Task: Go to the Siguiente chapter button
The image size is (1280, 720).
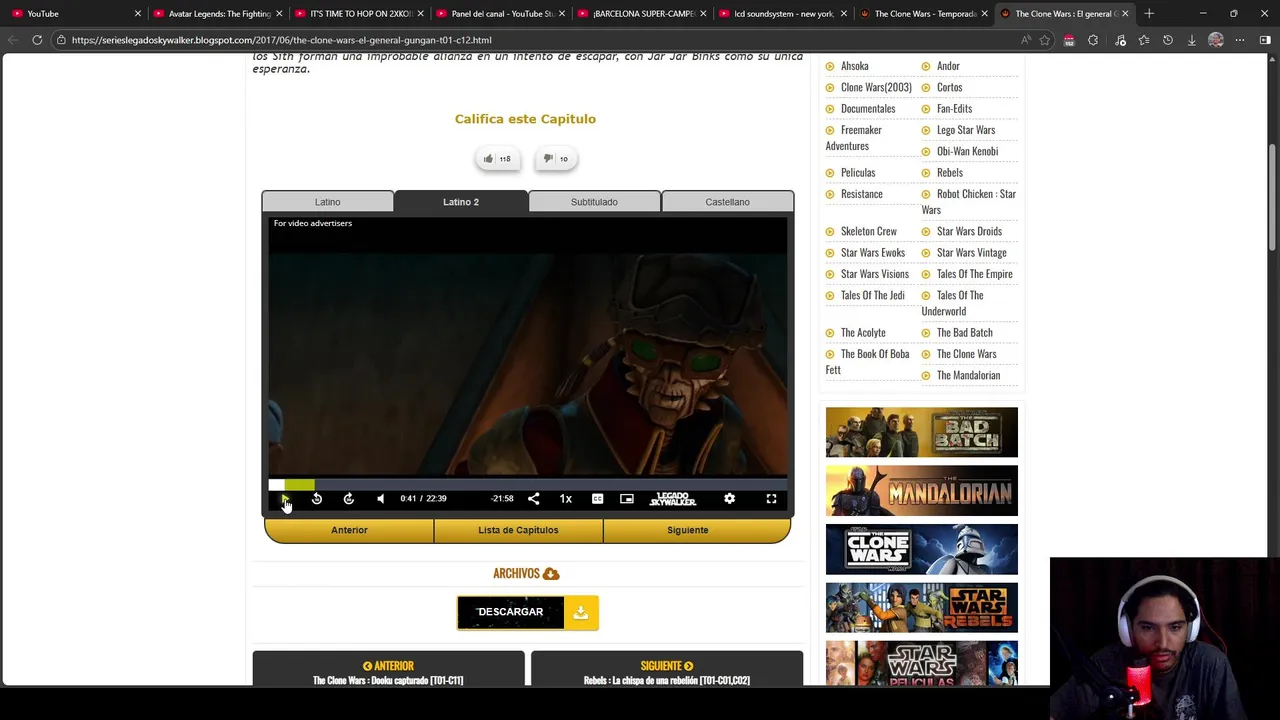Action: (x=688, y=530)
